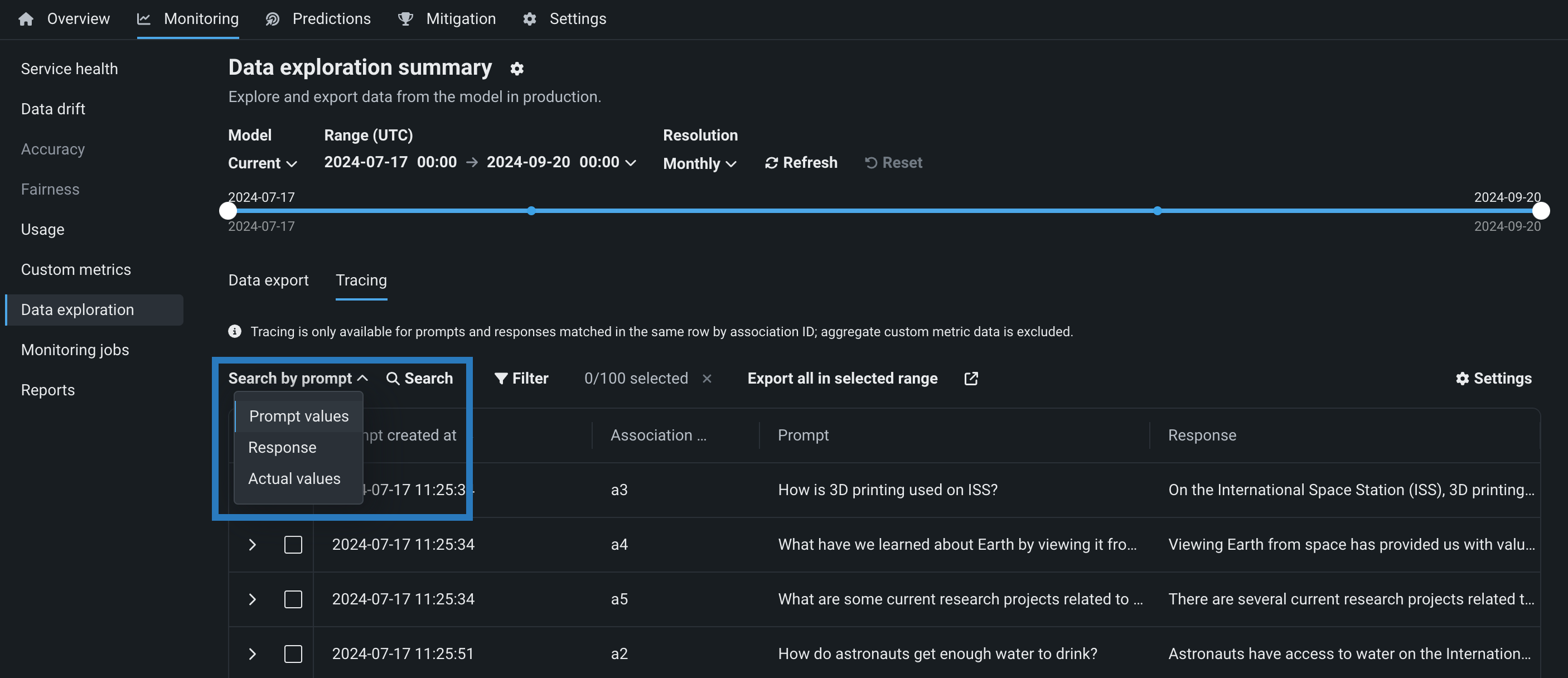This screenshot has height=678, width=1568.
Task: Click the export external-link icon
Action: (x=971, y=379)
